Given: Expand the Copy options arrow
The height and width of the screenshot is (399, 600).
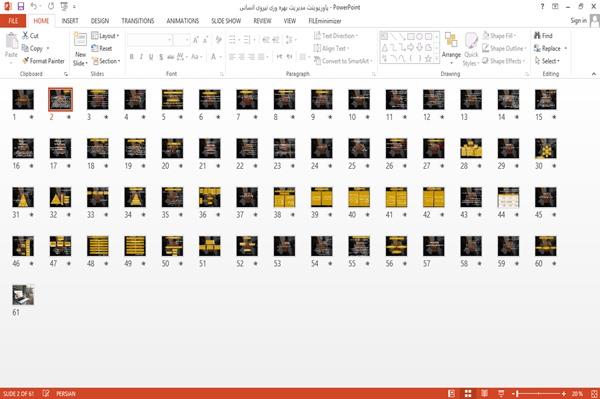Looking at the screenshot, I should pyautogui.click(x=48, y=48).
